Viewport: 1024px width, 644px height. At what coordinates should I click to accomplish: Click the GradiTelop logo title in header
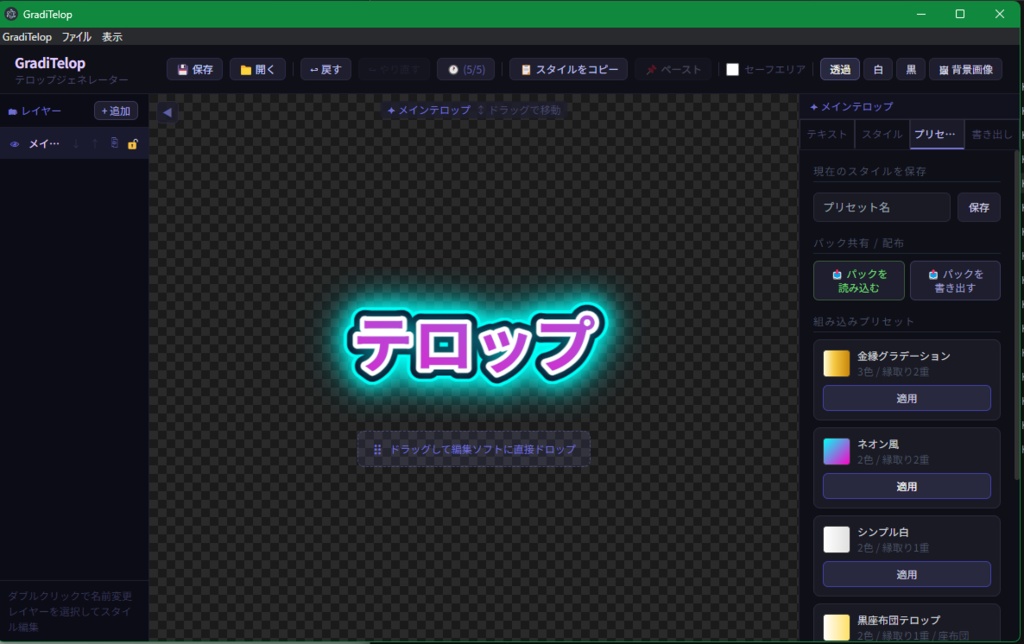pos(50,63)
